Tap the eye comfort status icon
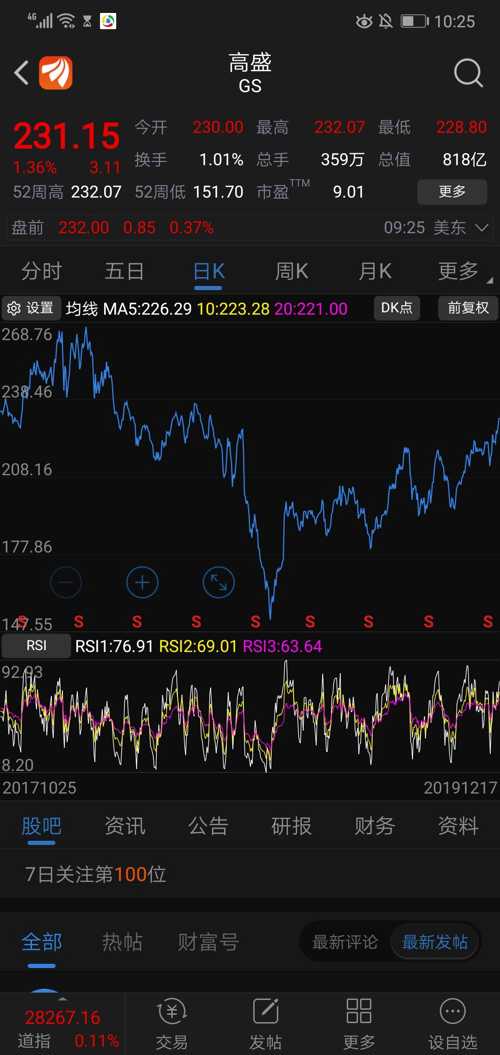500x1055 pixels. tap(363, 22)
